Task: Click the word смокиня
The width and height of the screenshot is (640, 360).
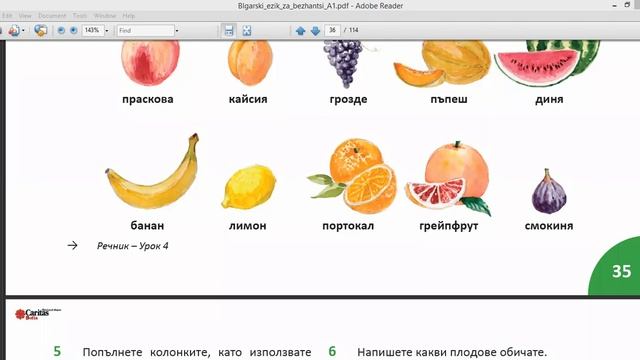Action: (549, 225)
